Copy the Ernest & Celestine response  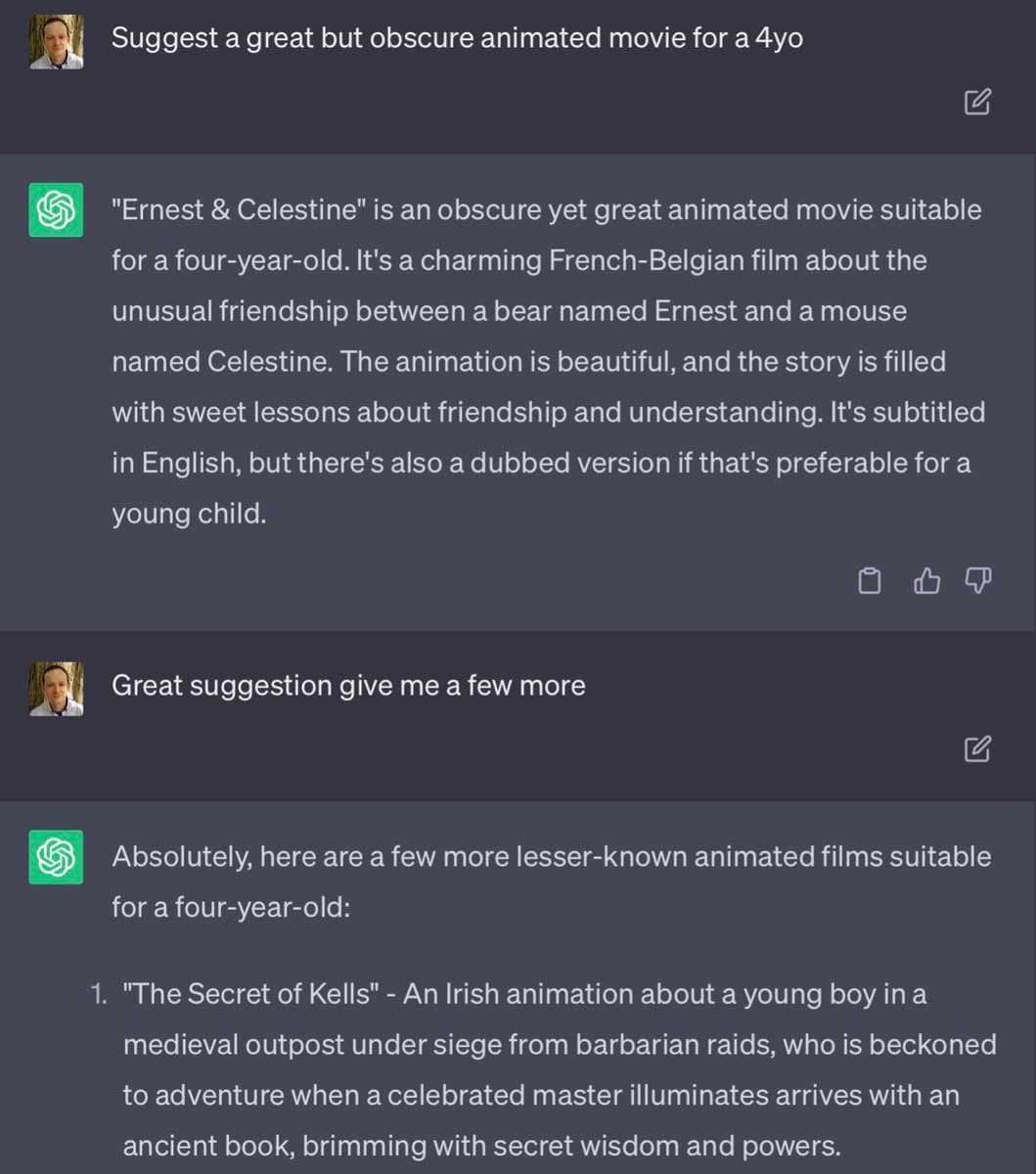pyautogui.click(x=869, y=582)
